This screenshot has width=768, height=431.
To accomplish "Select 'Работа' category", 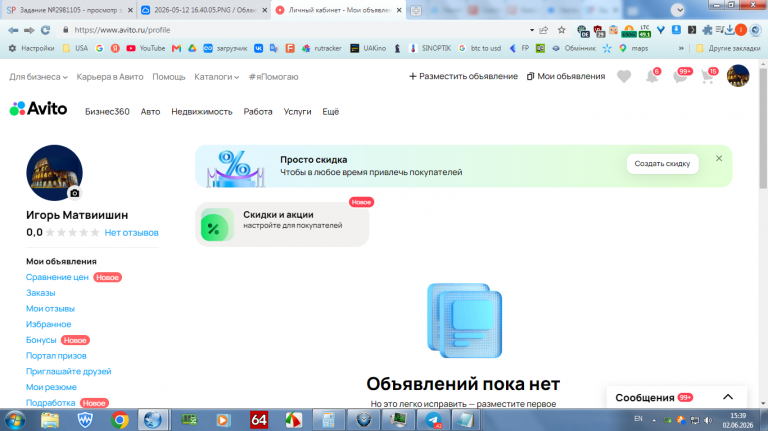I will click(258, 112).
